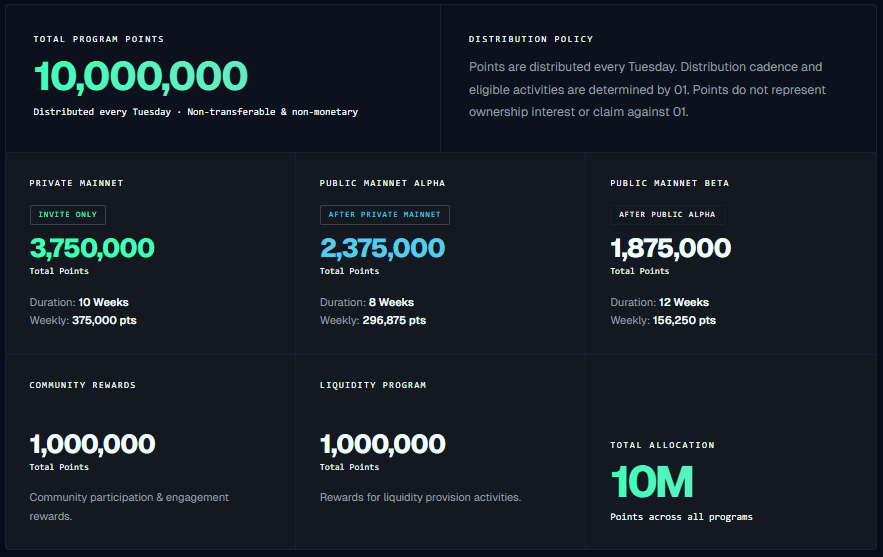Select the 10,000,000 total program points figure
883x557 pixels.
[x=141, y=76]
